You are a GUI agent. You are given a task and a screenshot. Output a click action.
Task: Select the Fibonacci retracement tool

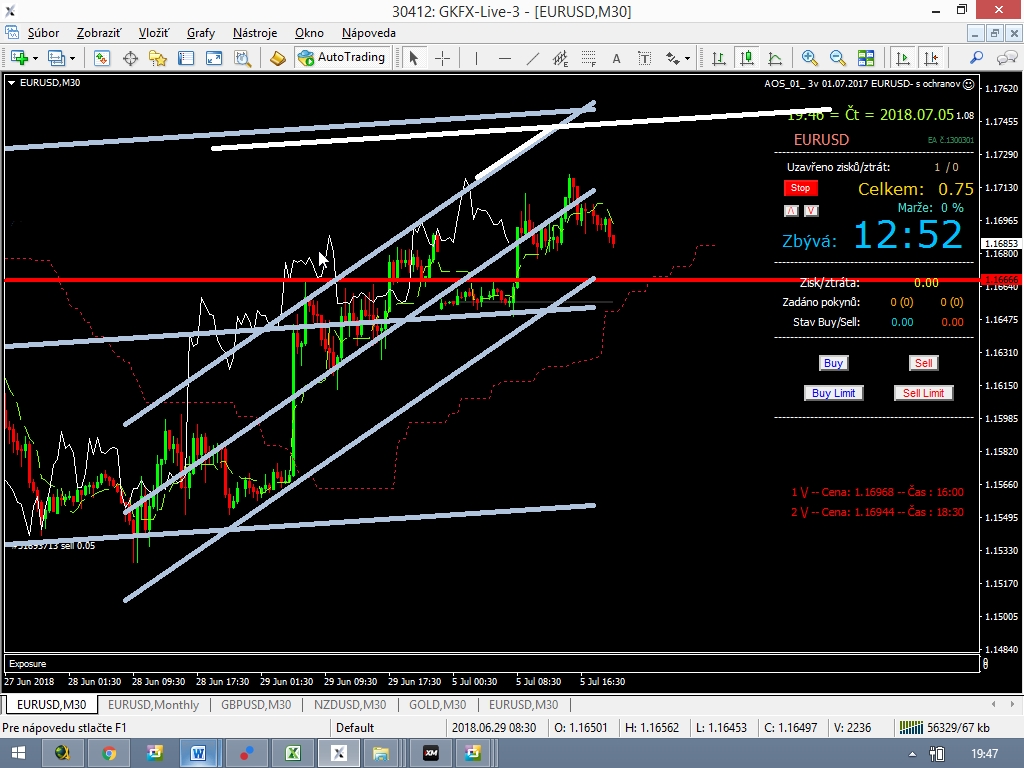tap(588, 58)
